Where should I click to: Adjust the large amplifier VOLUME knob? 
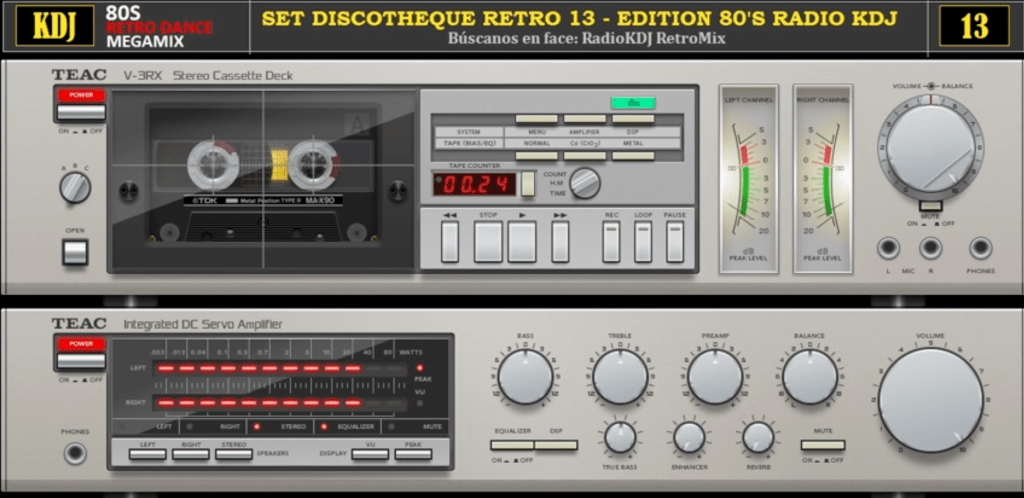pyautogui.click(x=931, y=400)
